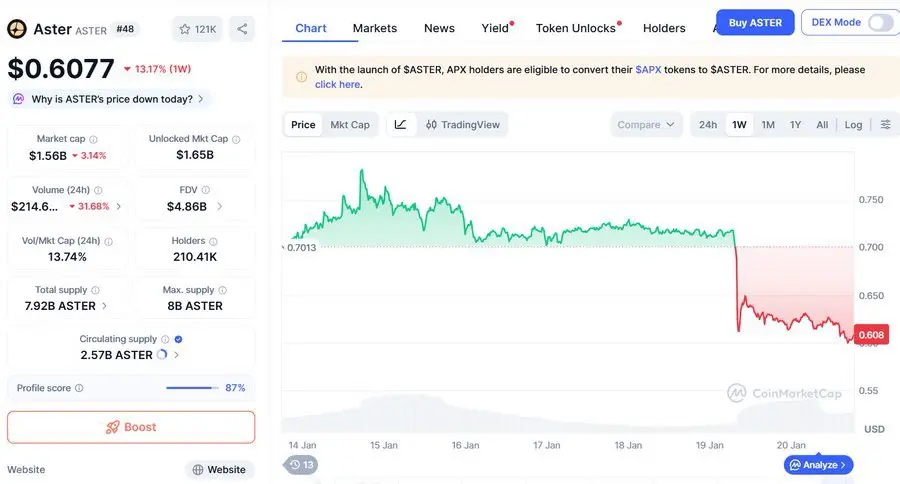Select the 1M time range
Screen dimensions: 900x484
[x=768, y=125]
